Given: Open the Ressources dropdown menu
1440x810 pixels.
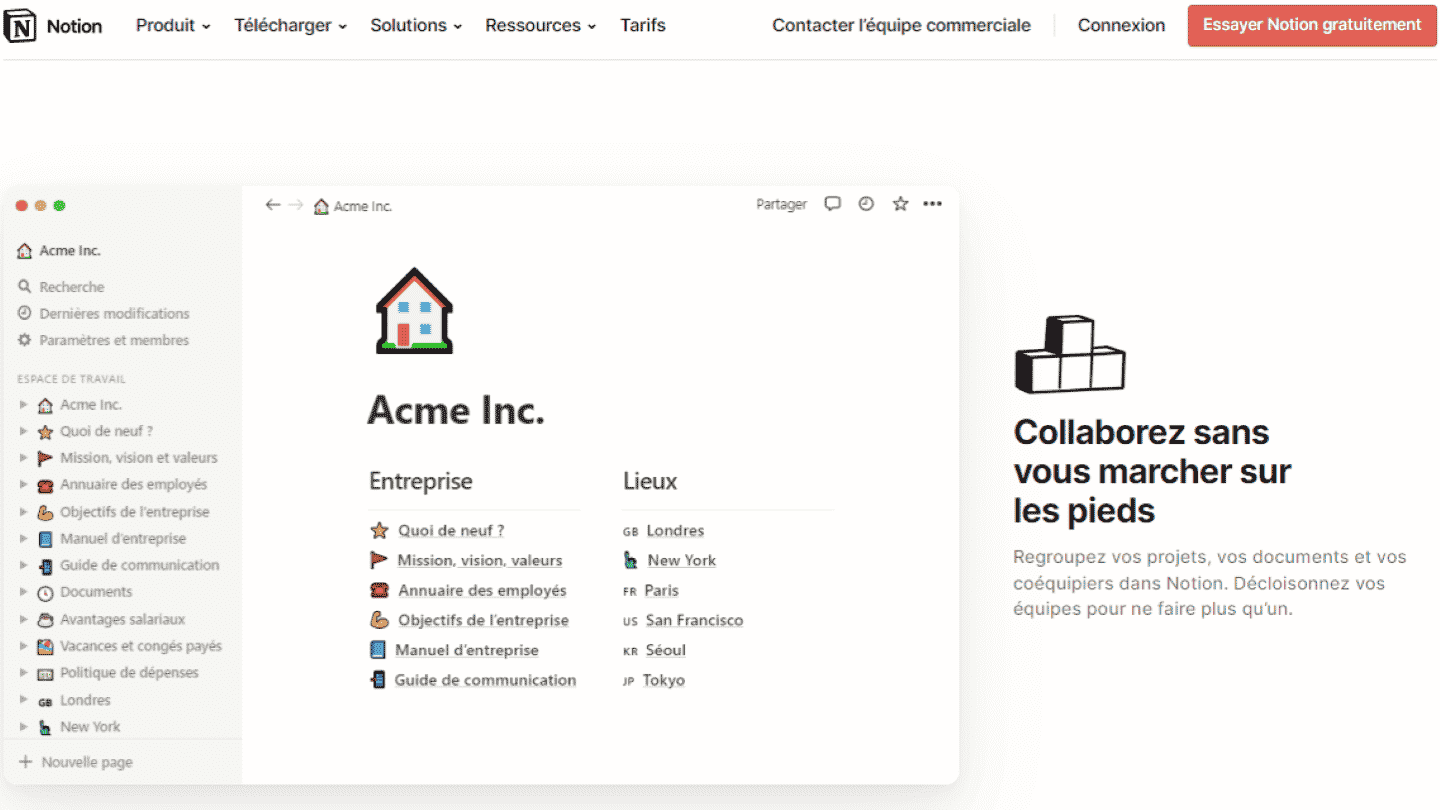Looking at the screenshot, I should coord(540,26).
